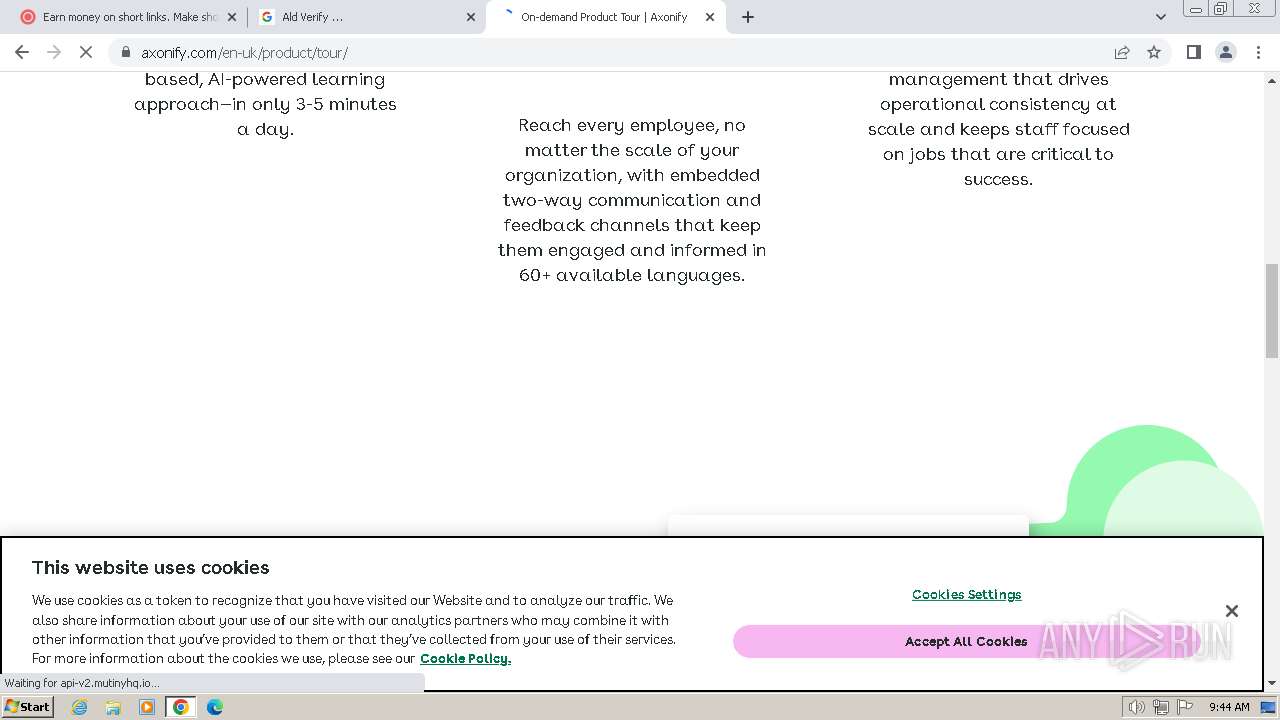Click the scrollbar down arrow
The image size is (1280, 720).
coord(1272,684)
